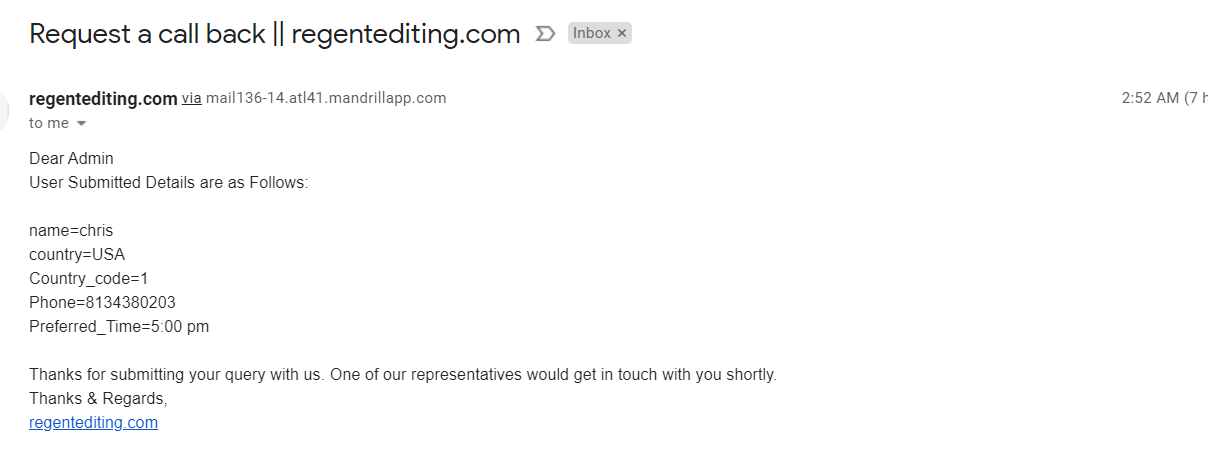Screen dimensions: 1208x461
Task: Click the email subject title
Action: [x=275, y=34]
